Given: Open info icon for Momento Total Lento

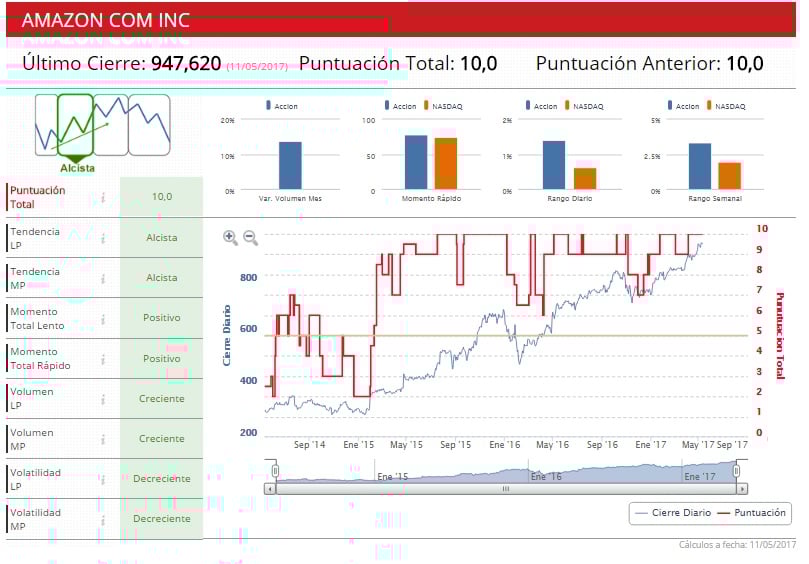Looking at the screenshot, I should (x=103, y=319).
